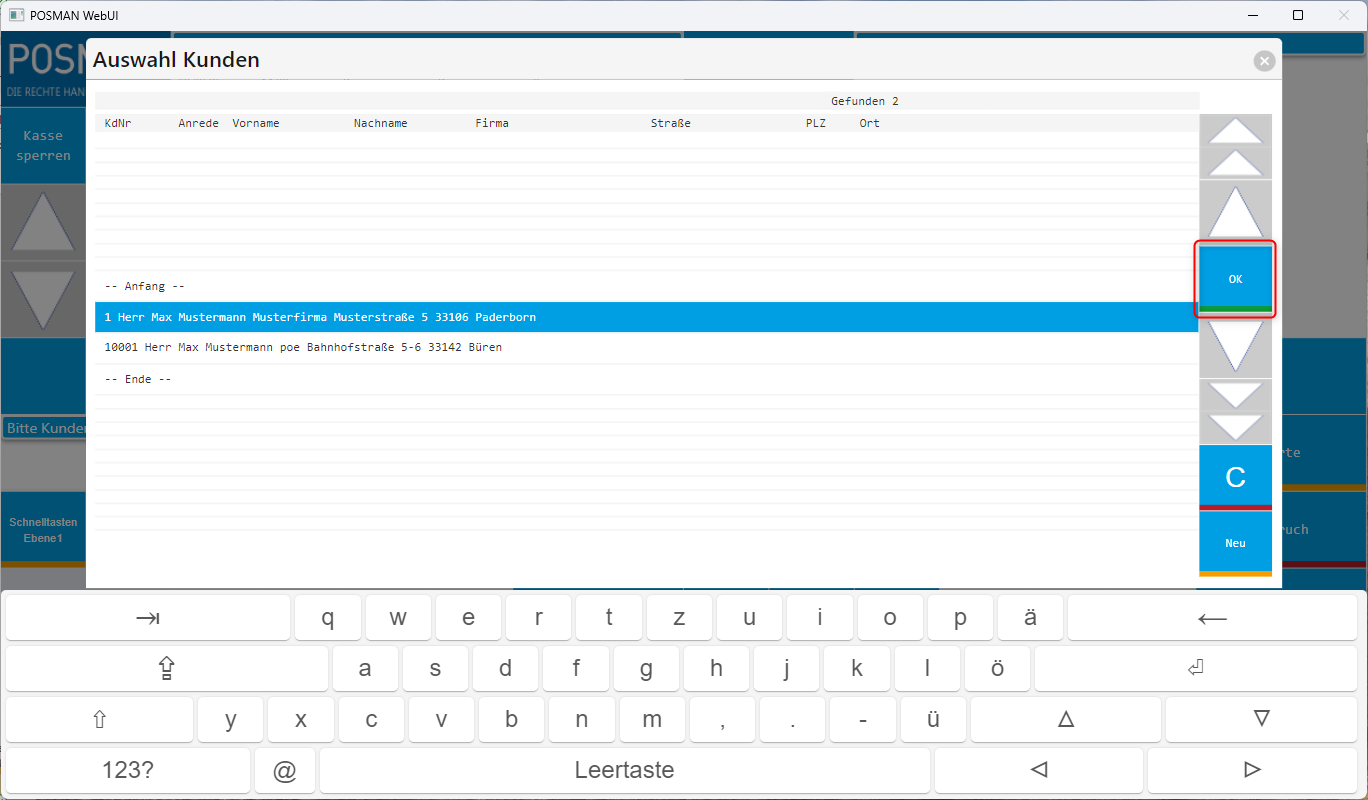Viewport: 1368px width, 800px height.
Task: Click the single down arrow below OK
Action: coord(1235,347)
